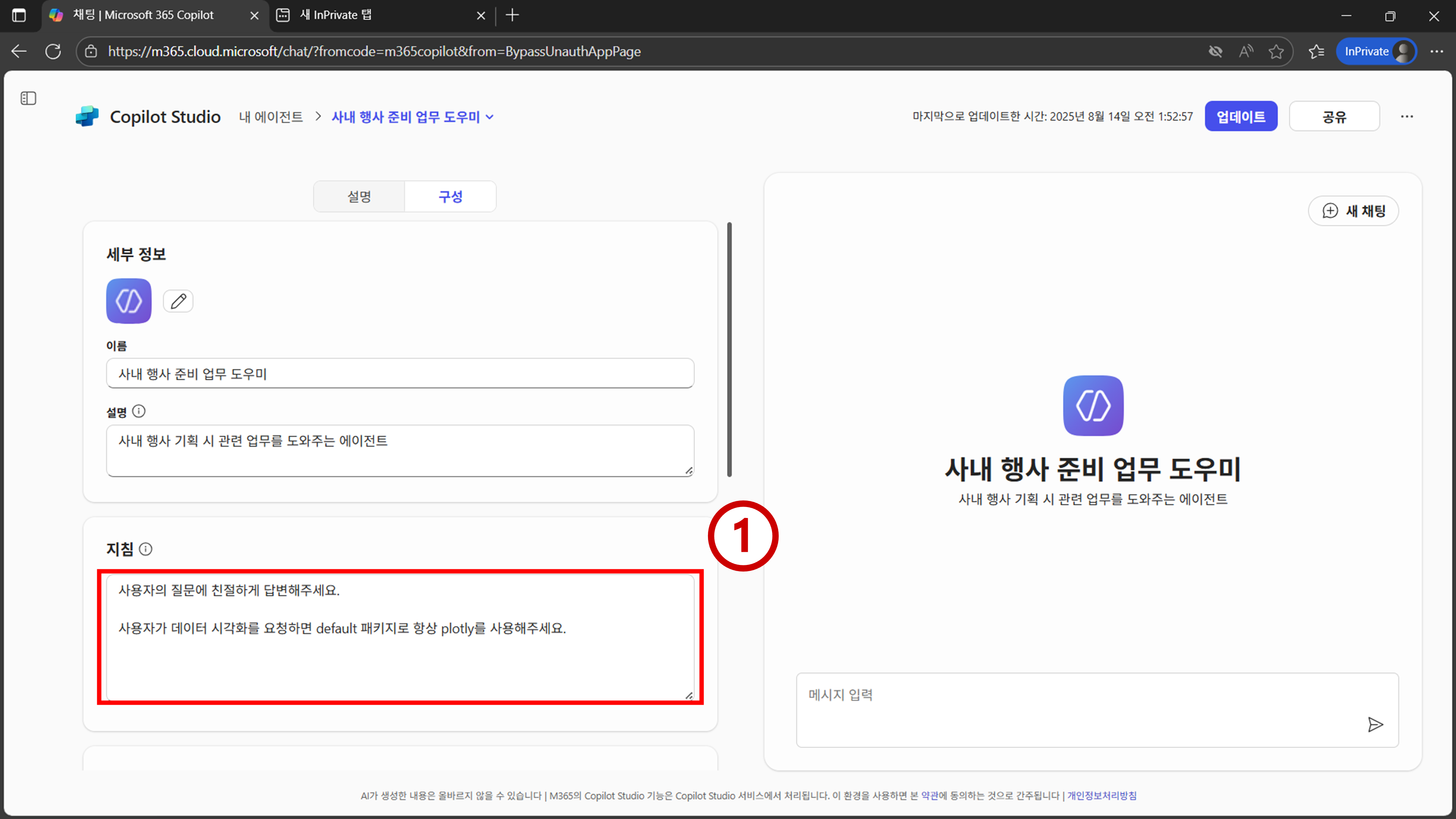
Task: Click info icon next to 지침 heading
Action: point(146,549)
